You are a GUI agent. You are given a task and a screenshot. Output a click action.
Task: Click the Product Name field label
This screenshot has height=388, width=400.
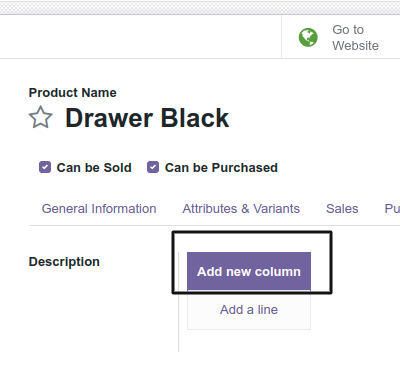coord(73,93)
